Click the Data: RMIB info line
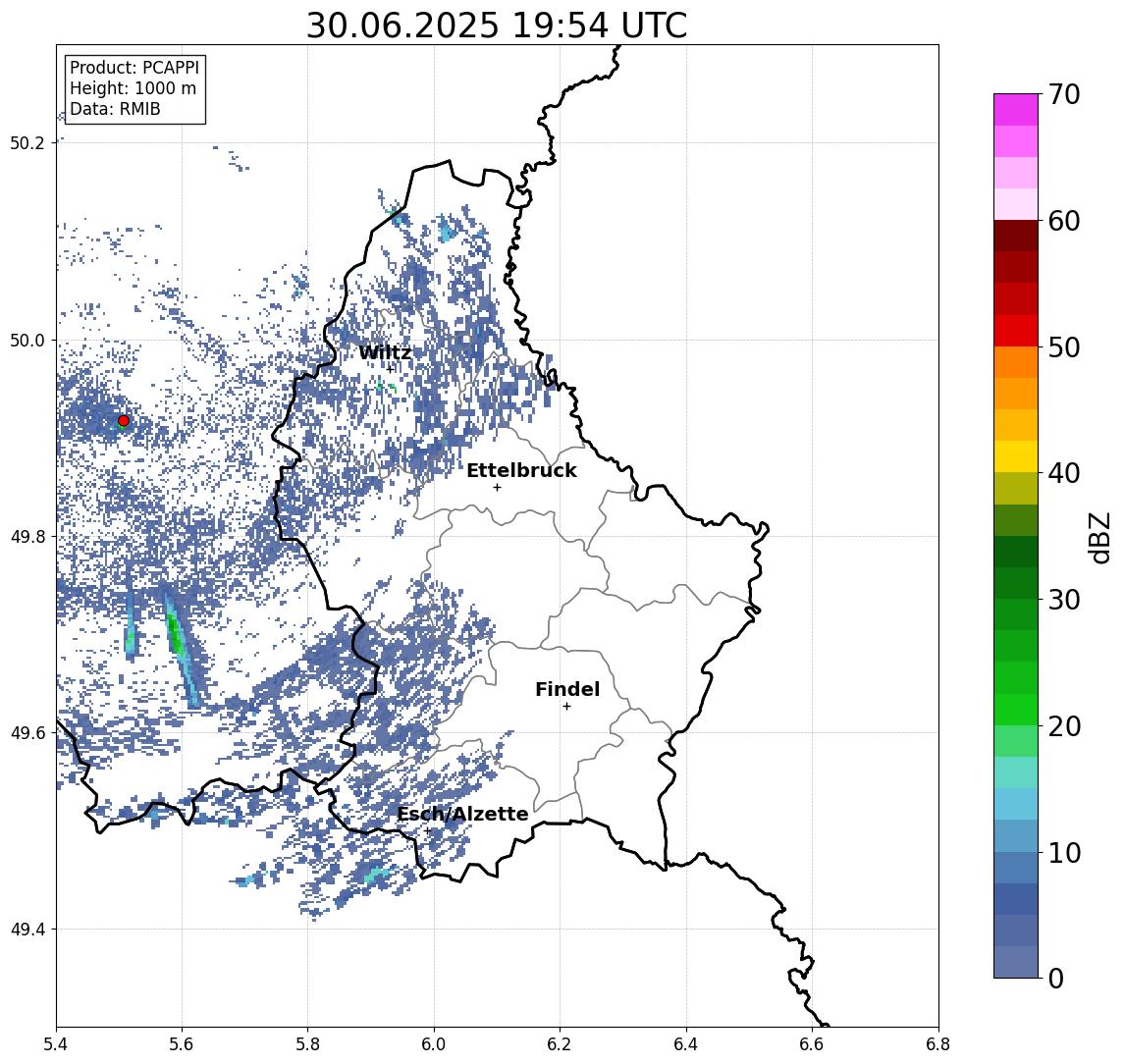The height and width of the screenshot is (1064, 1124). click(115, 109)
